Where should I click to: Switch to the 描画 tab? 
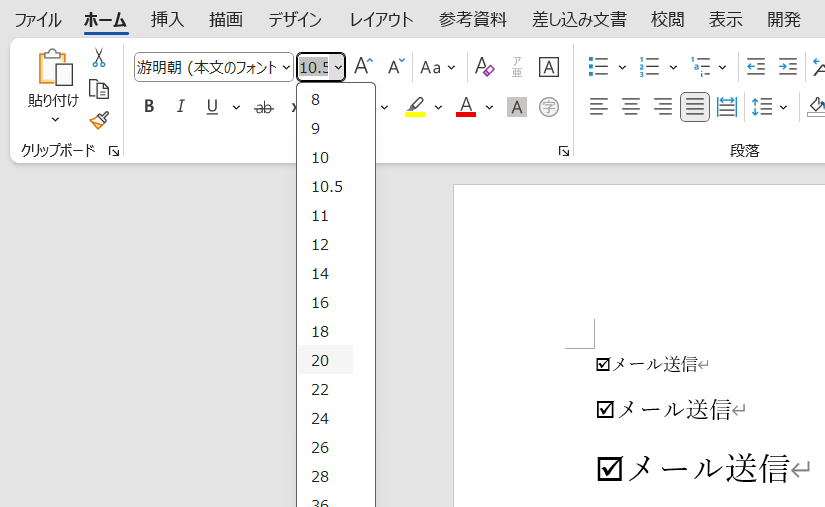226,20
